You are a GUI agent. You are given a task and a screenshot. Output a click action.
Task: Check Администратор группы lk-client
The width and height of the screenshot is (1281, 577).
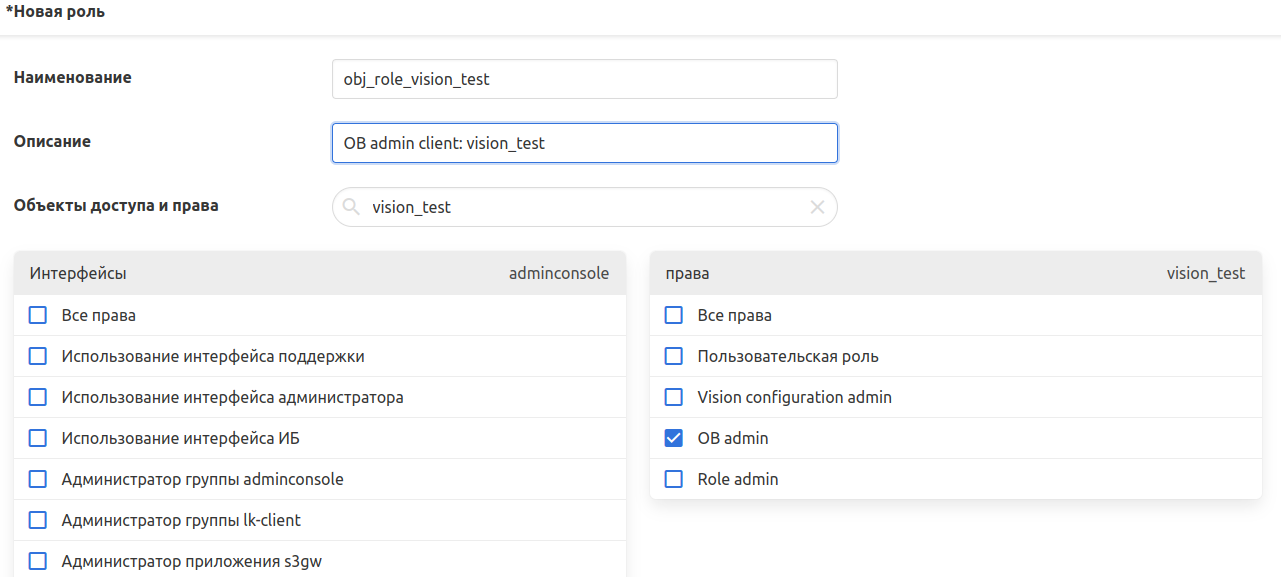pos(38,520)
